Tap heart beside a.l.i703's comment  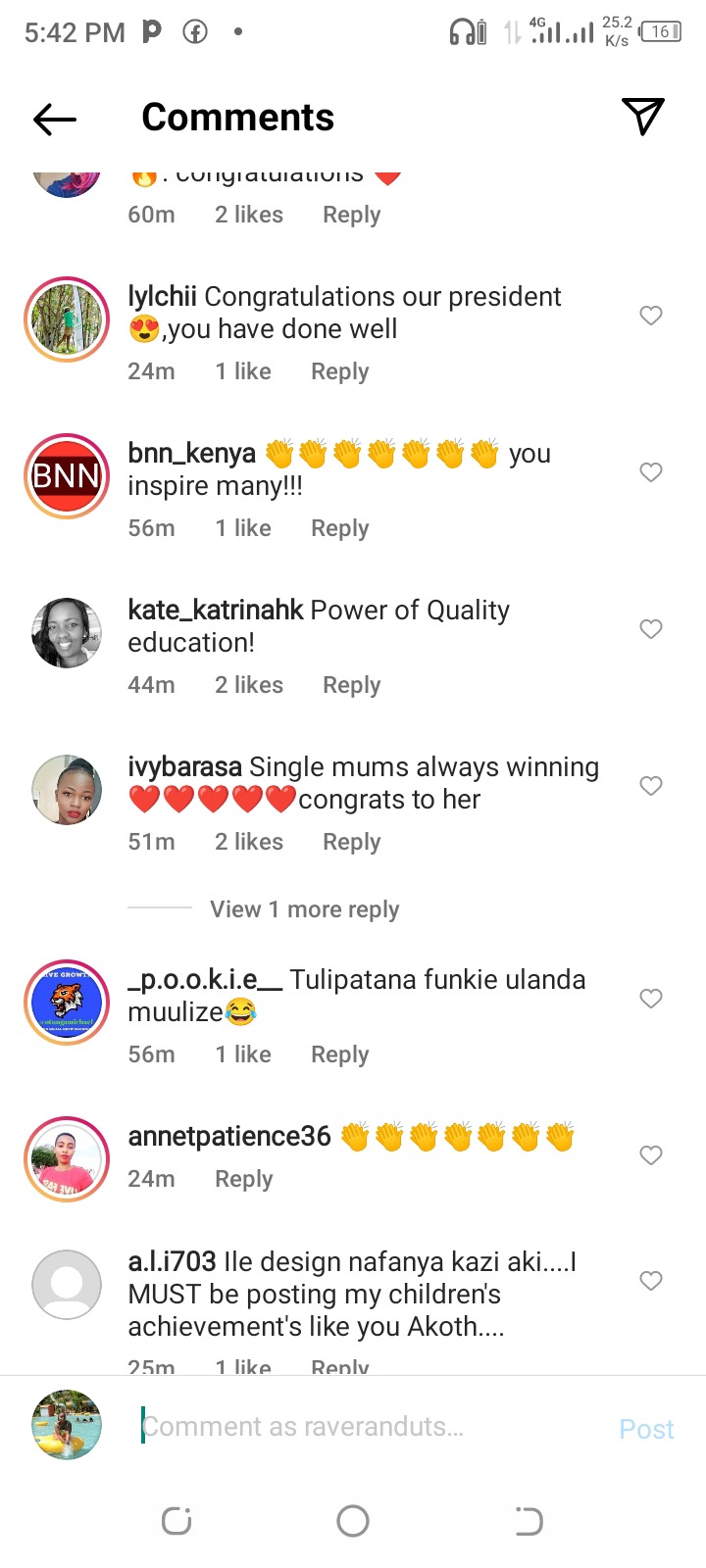tap(651, 1281)
